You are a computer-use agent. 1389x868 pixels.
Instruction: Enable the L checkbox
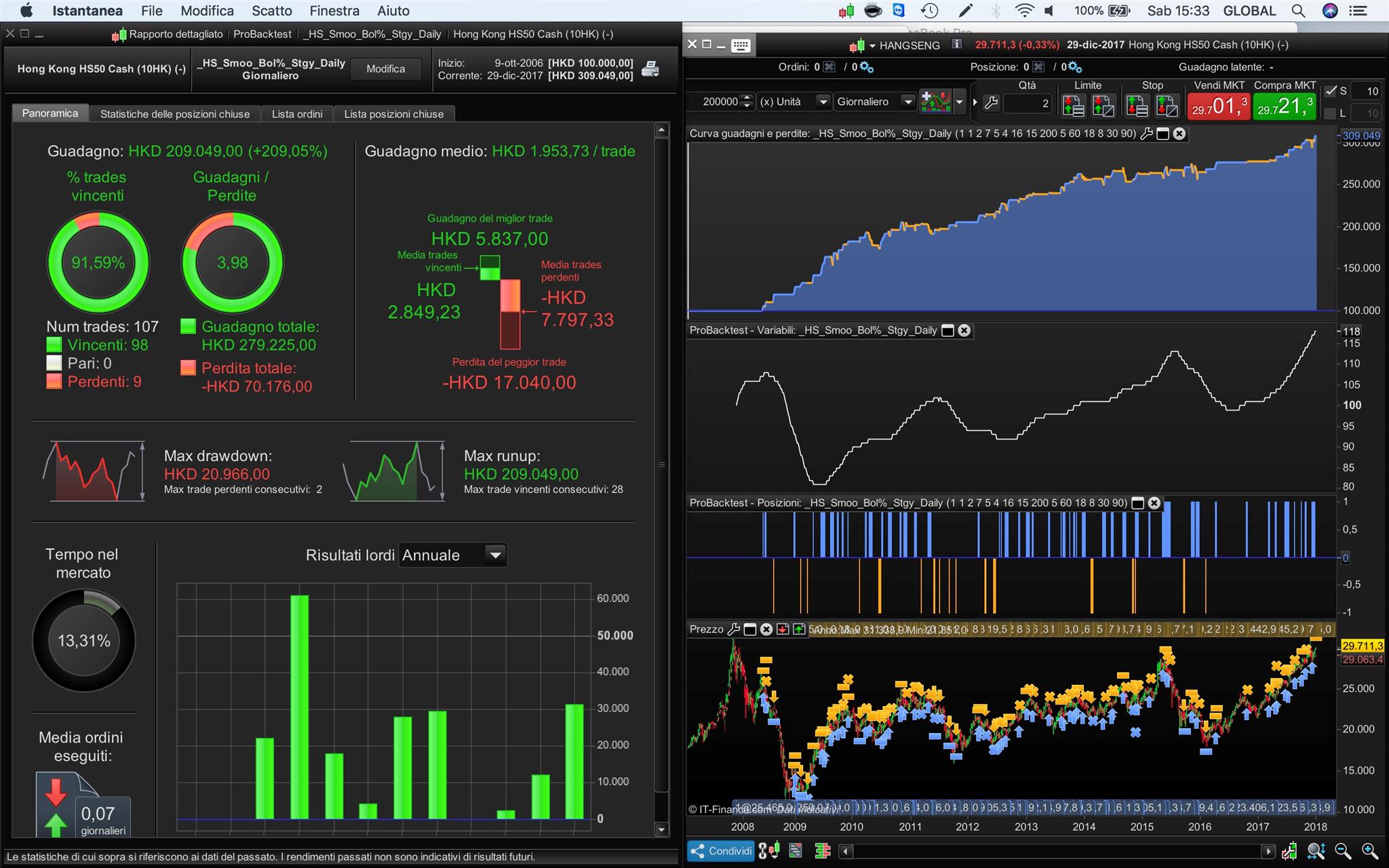1331,113
